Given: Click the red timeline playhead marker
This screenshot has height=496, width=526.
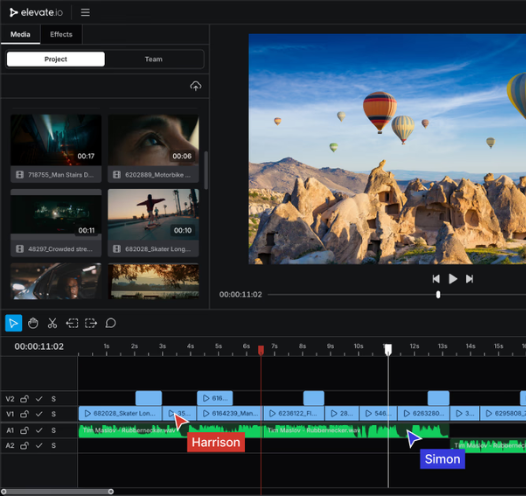Looking at the screenshot, I should coord(261,350).
